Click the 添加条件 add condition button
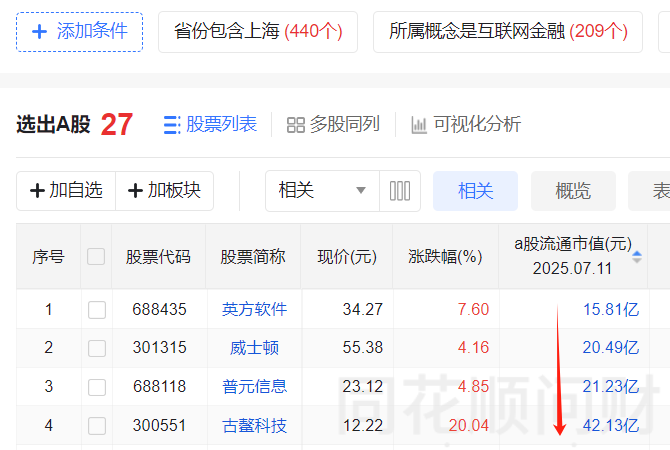 point(79,32)
